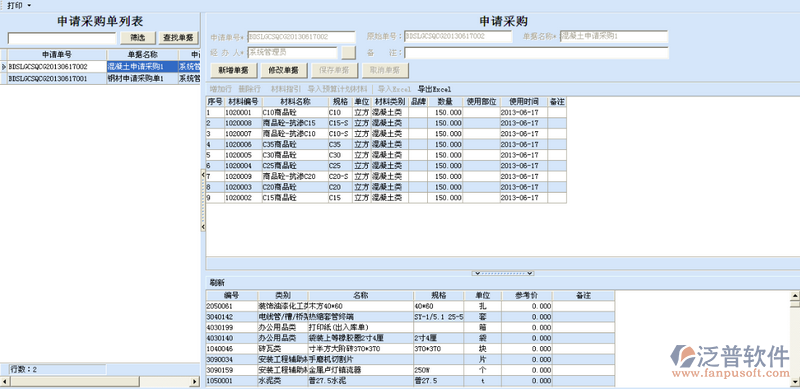Click 刷新 above the material list
800x389 pixels.
coord(217,283)
